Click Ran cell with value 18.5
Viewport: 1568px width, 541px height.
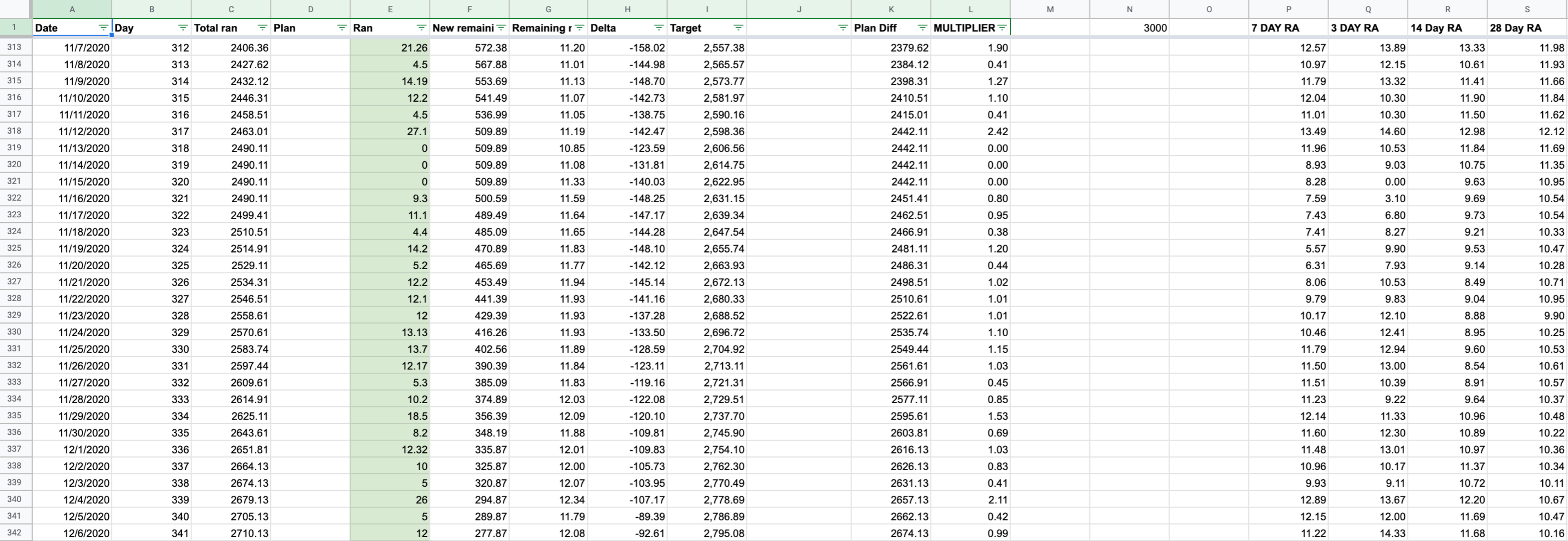point(390,416)
